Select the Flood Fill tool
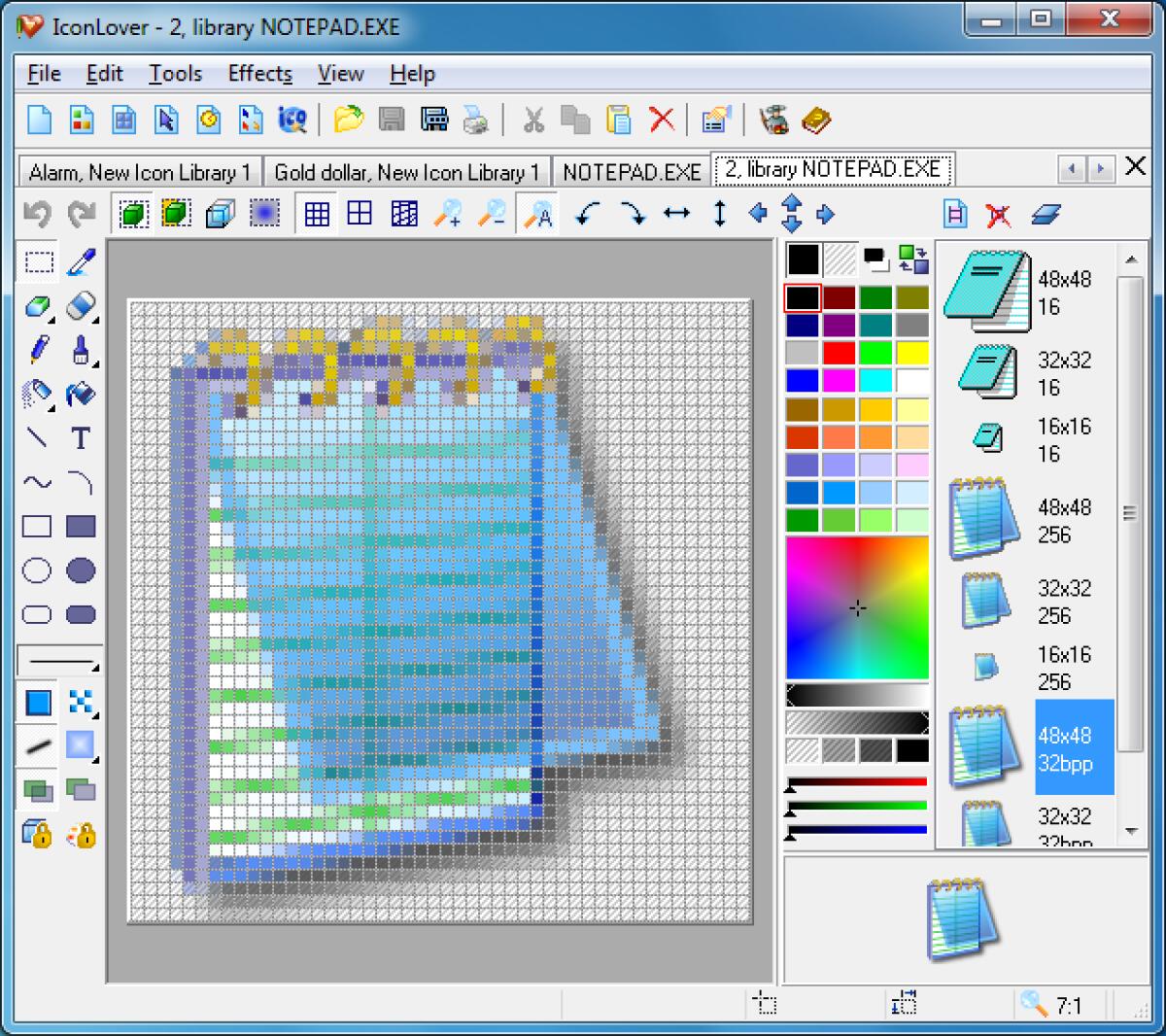This screenshot has width=1166, height=1036. tap(82, 397)
